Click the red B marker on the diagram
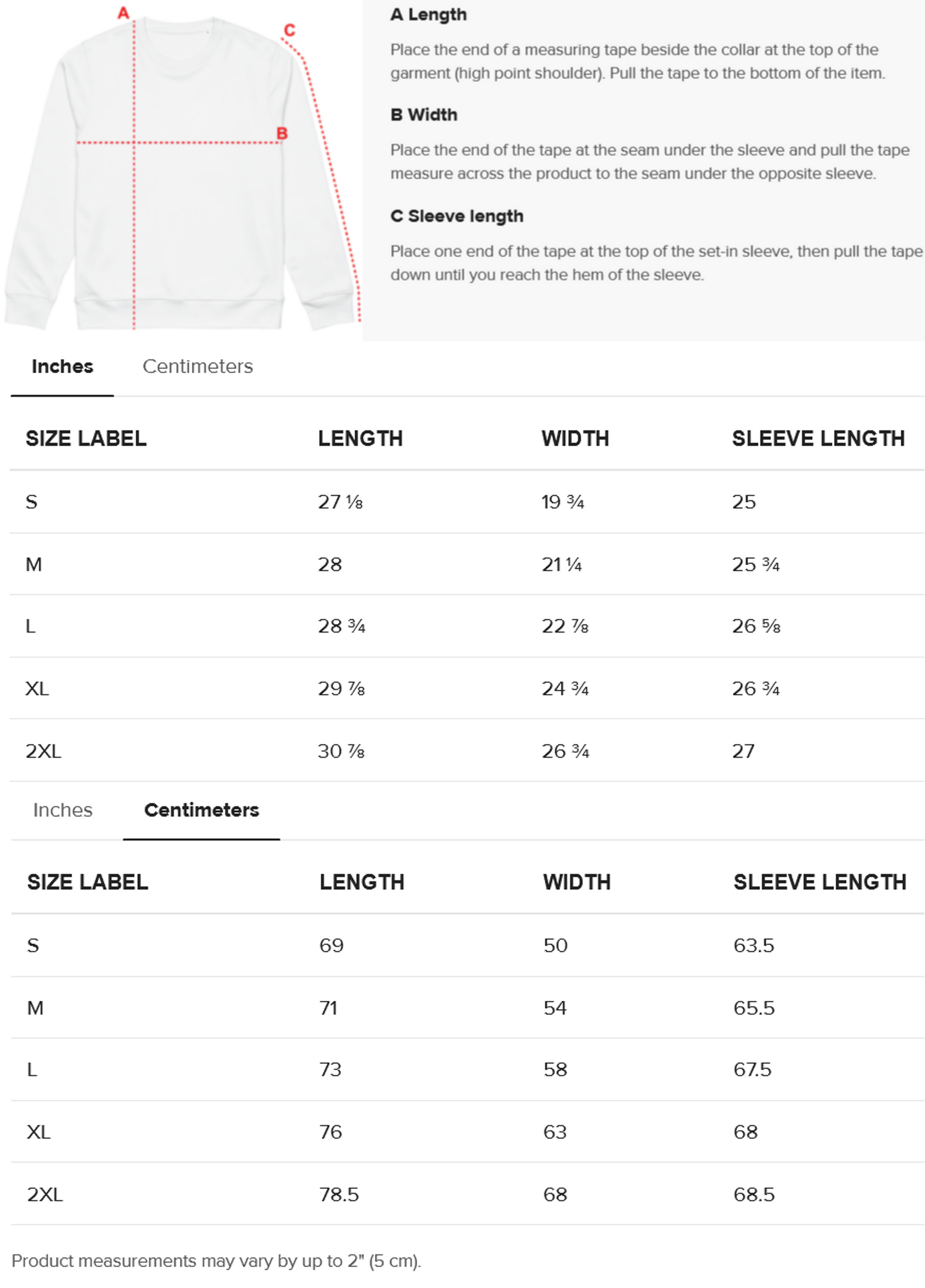The height and width of the screenshot is (1288, 925). (x=282, y=134)
